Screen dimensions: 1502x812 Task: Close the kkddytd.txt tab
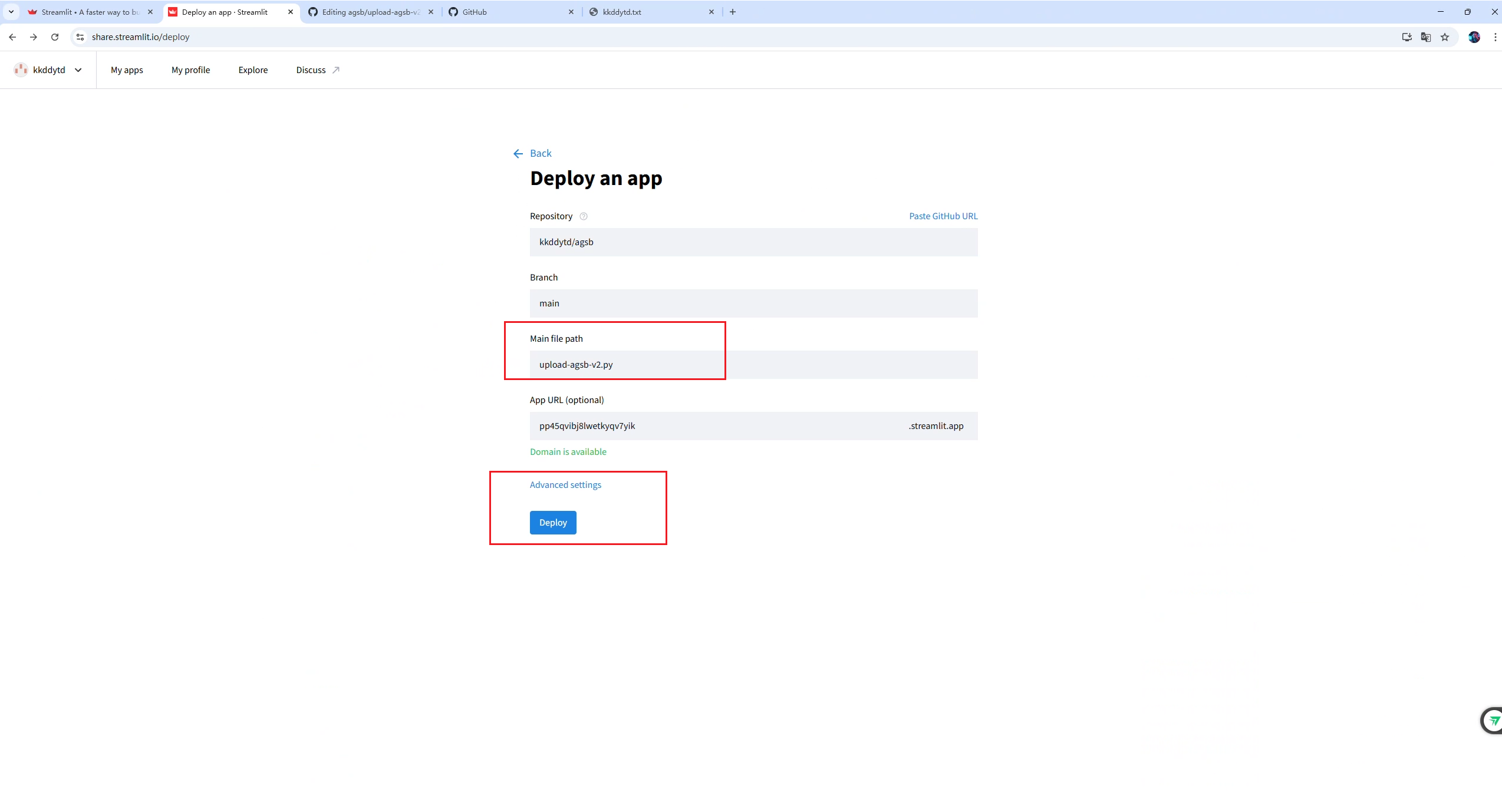pos(712,12)
